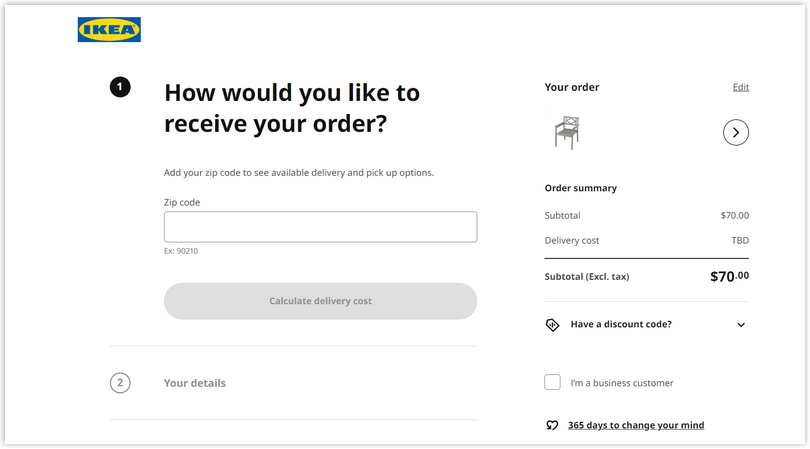The image size is (810, 449).
Task: Click the heart icon beside 365 days
Action: [552, 425]
